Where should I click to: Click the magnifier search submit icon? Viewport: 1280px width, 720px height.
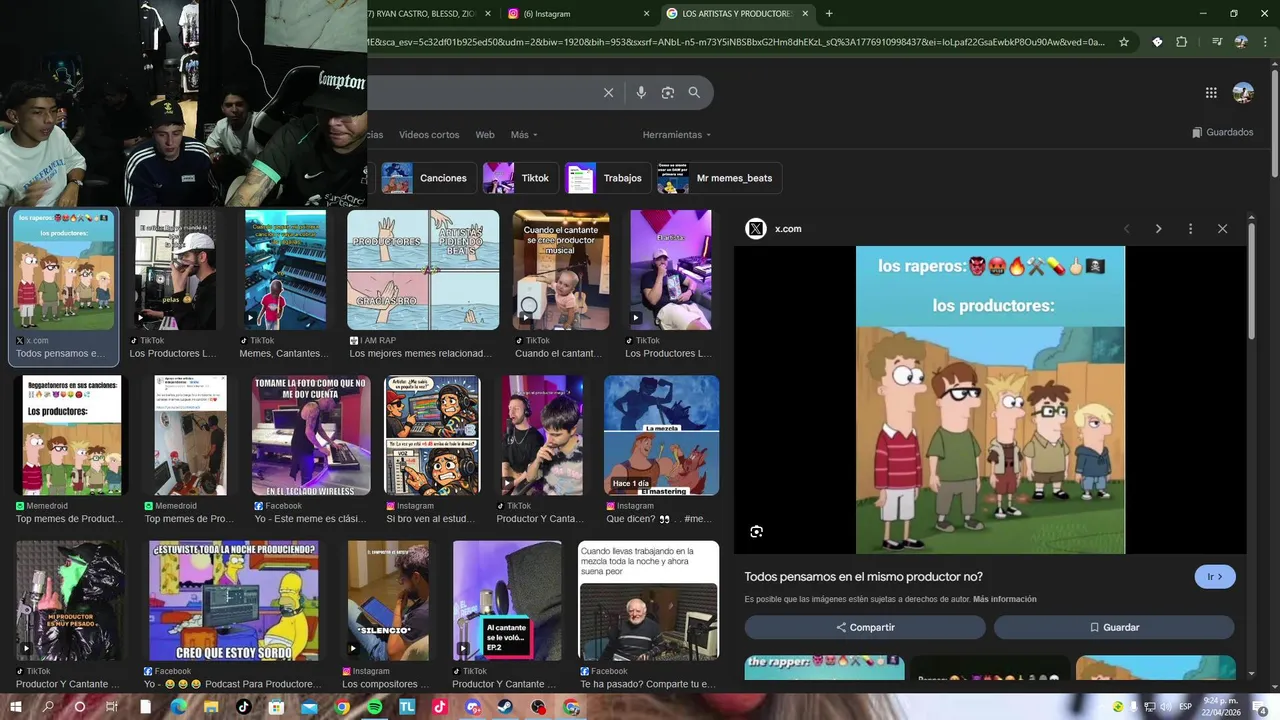click(694, 93)
